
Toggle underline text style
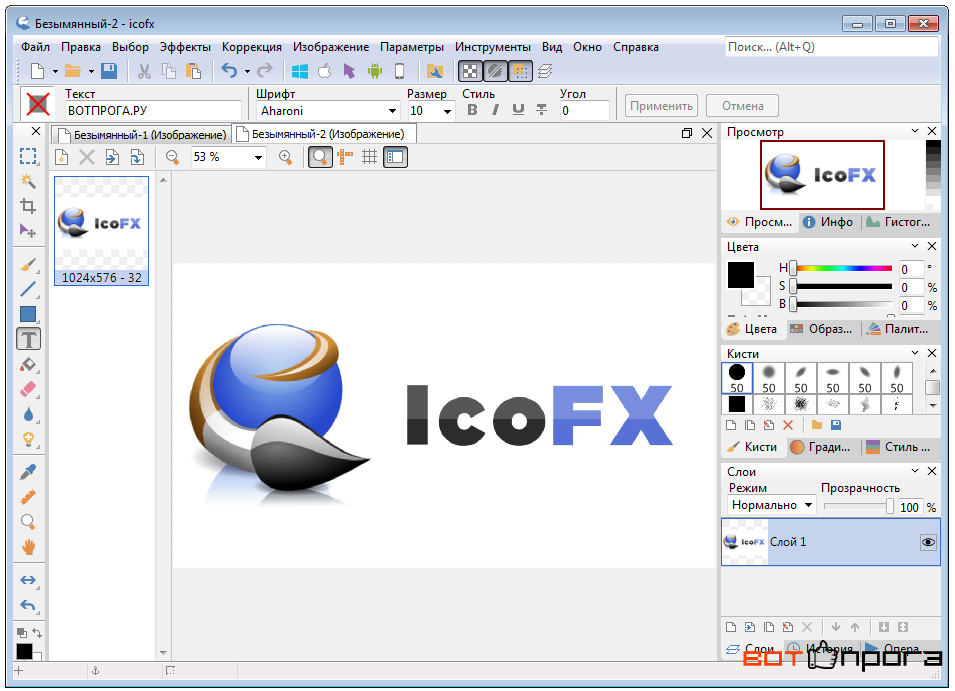tap(518, 110)
